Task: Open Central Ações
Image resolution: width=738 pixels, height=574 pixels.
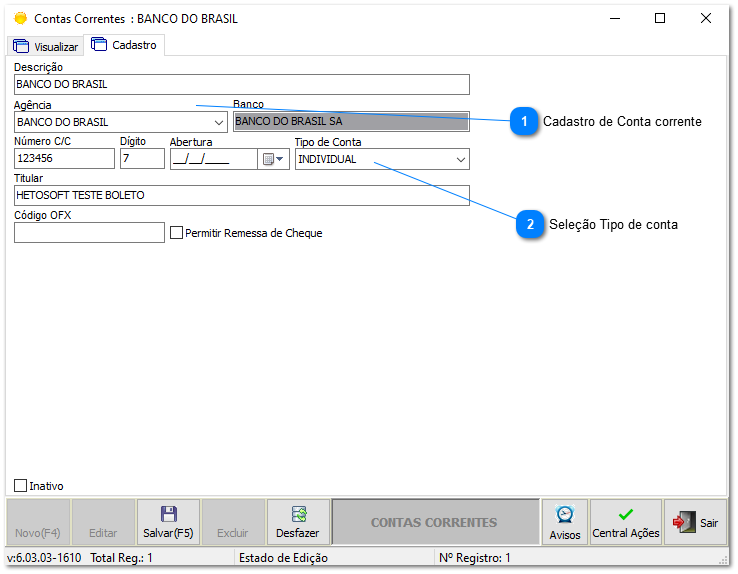Action: coord(626,522)
